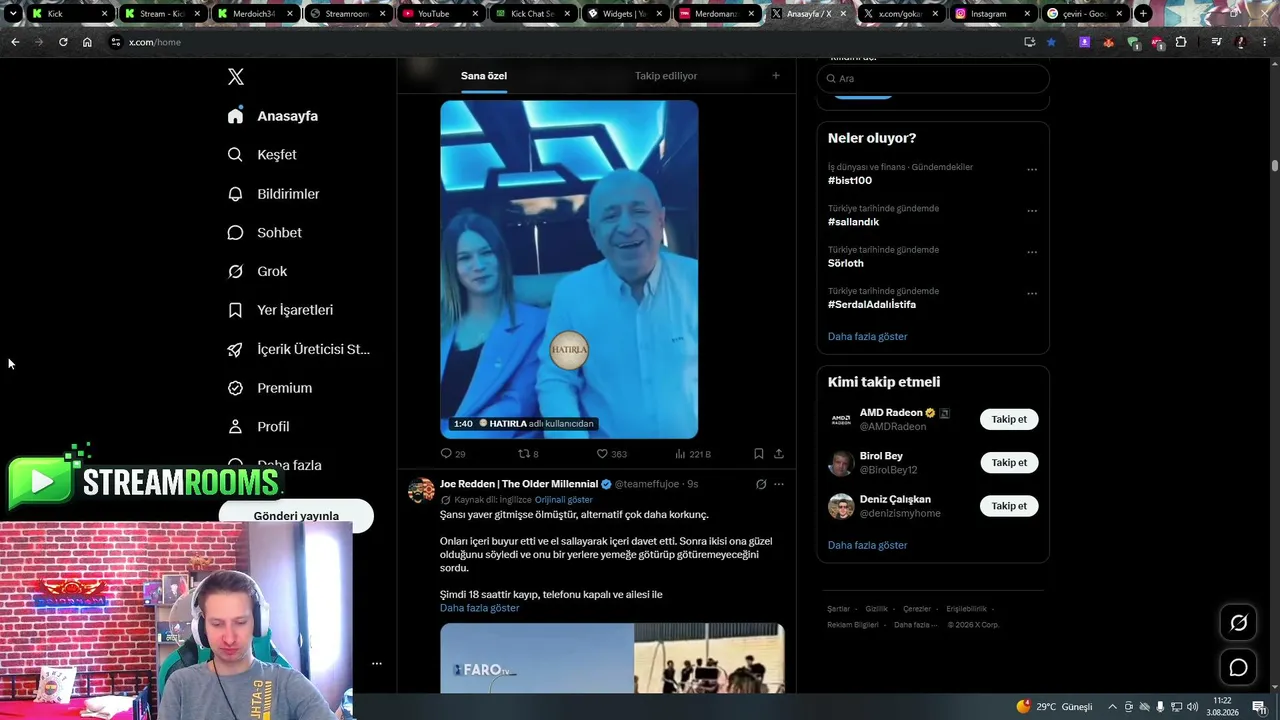Open more options for the #SerdalAdalıİstifa trend

point(1032,293)
